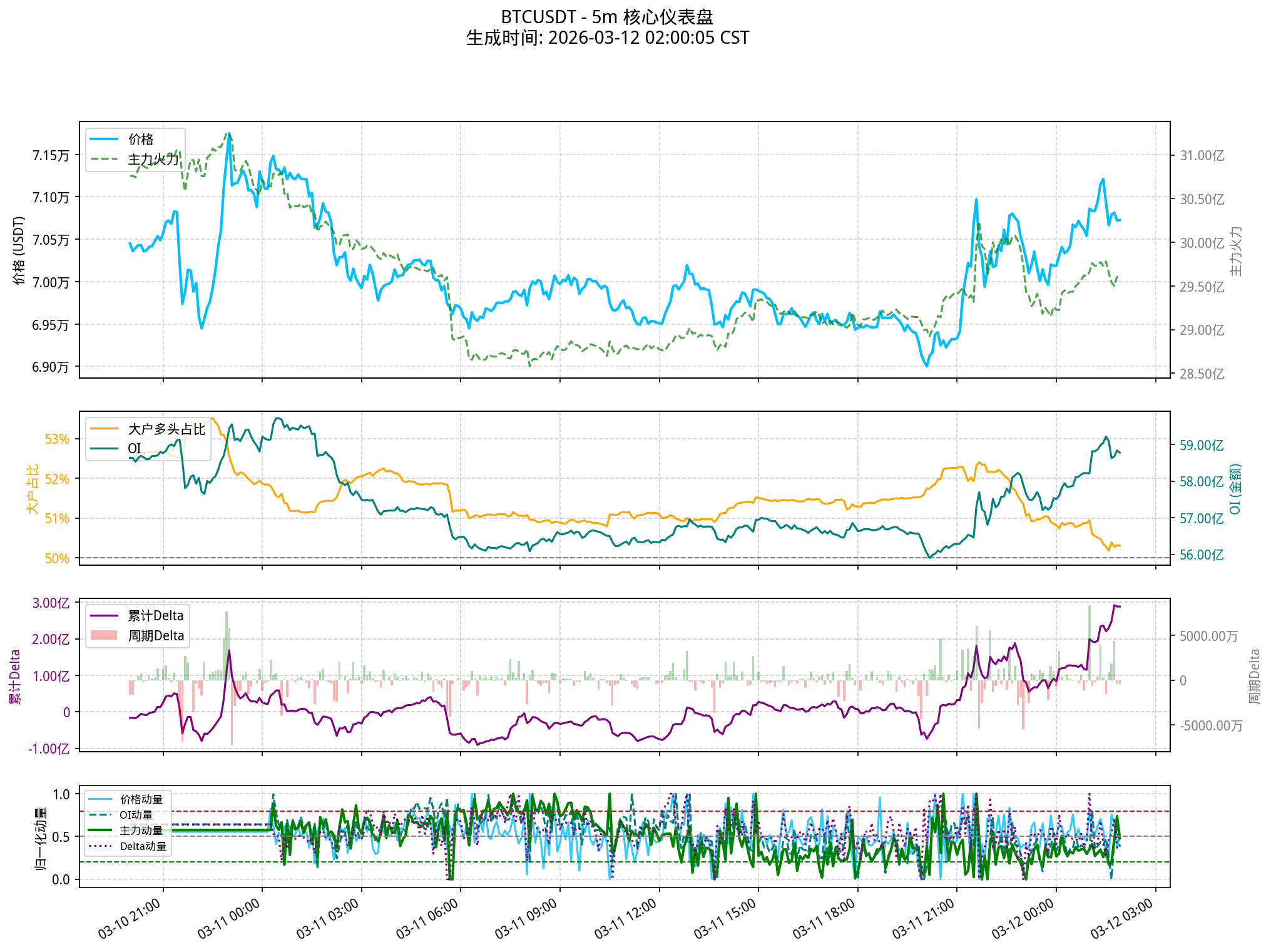
Task: Click the cyan line marker beside 价格 legend
Action: pos(103,139)
